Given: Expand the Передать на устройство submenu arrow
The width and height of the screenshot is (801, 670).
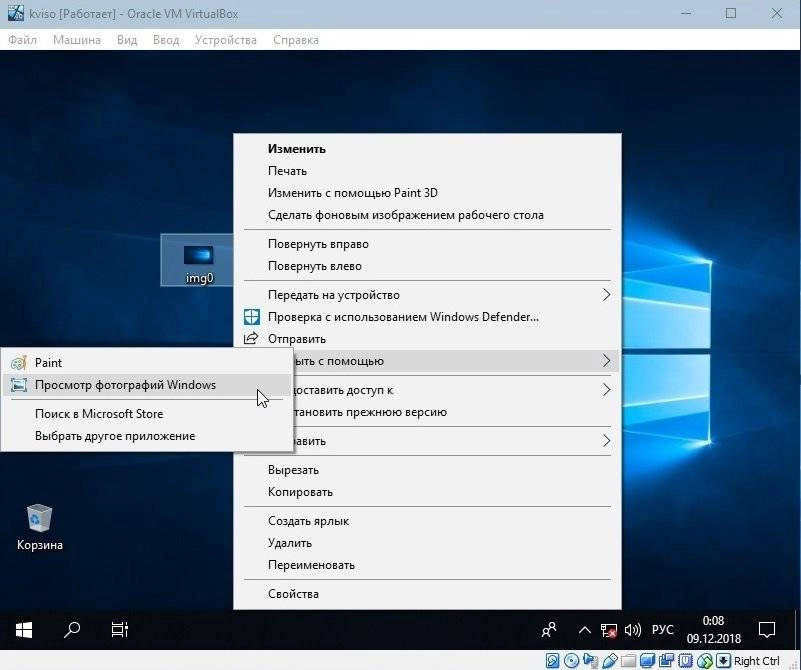Looking at the screenshot, I should pyautogui.click(x=606, y=295).
